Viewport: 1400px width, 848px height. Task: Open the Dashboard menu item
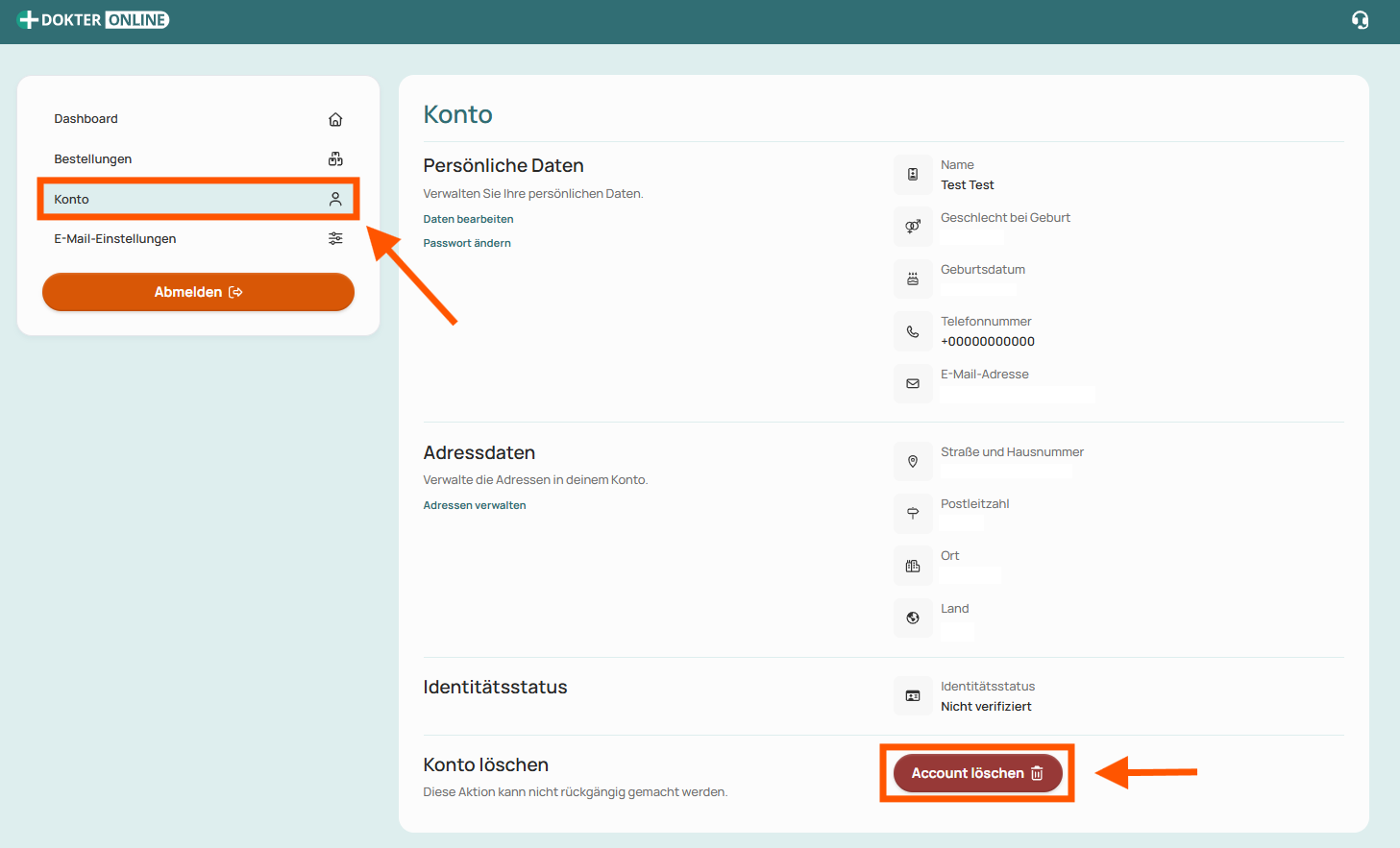point(198,119)
